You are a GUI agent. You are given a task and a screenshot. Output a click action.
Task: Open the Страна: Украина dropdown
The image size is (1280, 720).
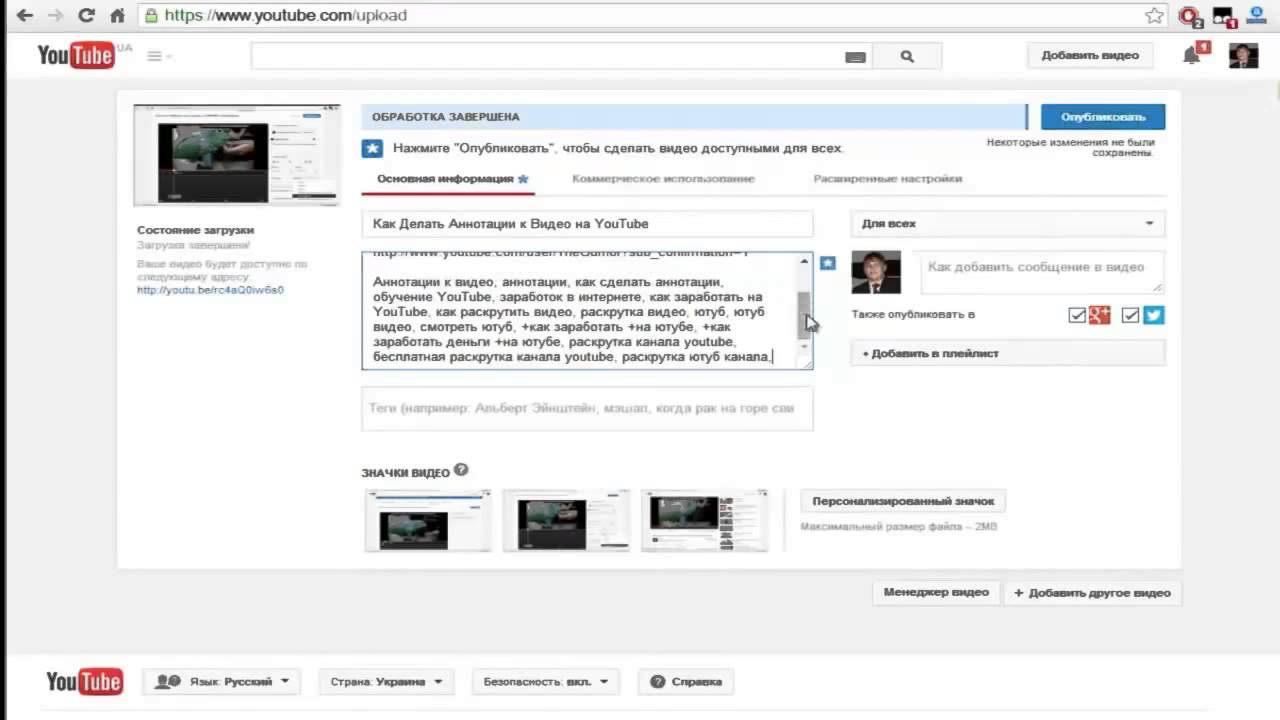pos(386,682)
